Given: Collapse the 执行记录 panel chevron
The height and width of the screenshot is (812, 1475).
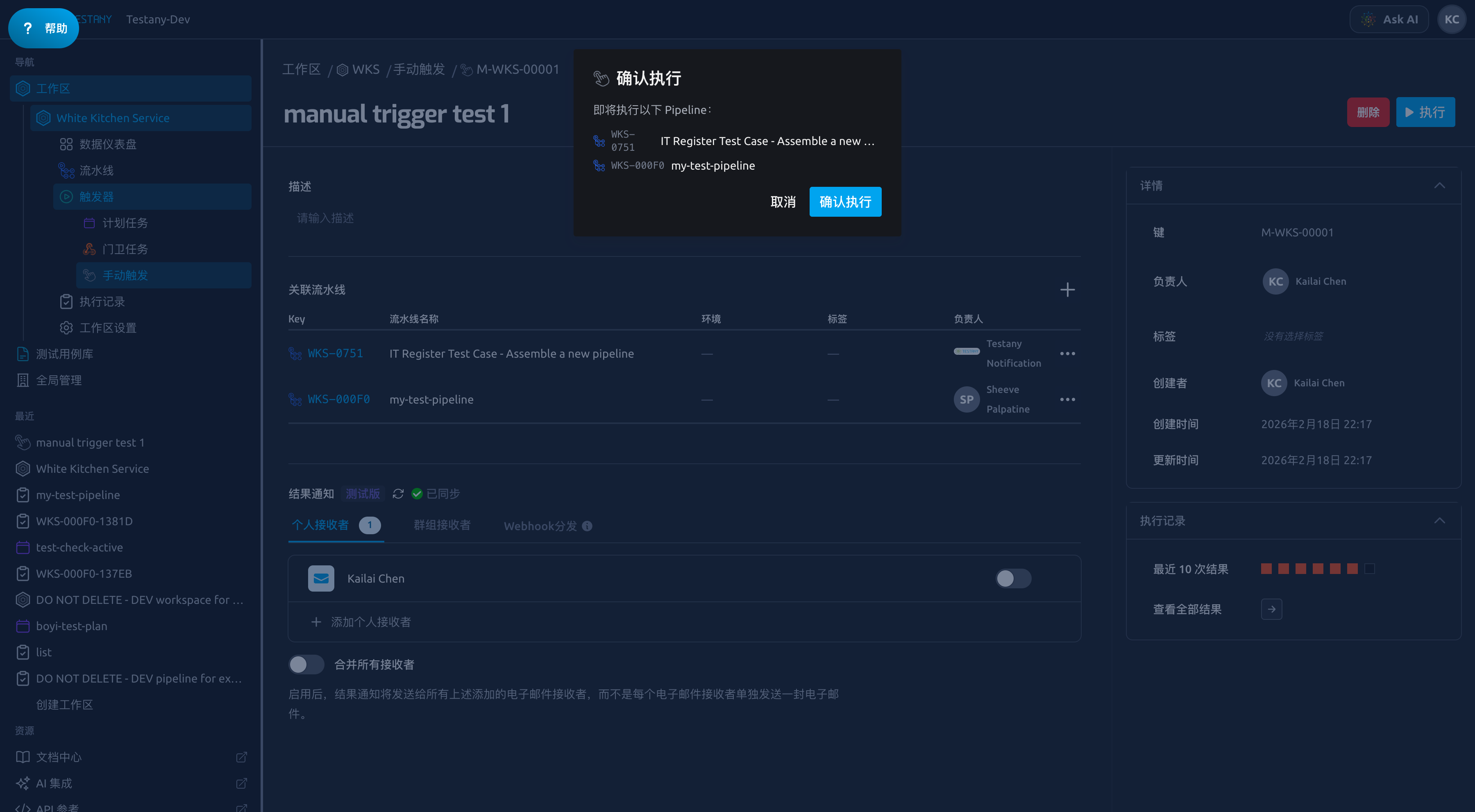Looking at the screenshot, I should tap(1439, 521).
